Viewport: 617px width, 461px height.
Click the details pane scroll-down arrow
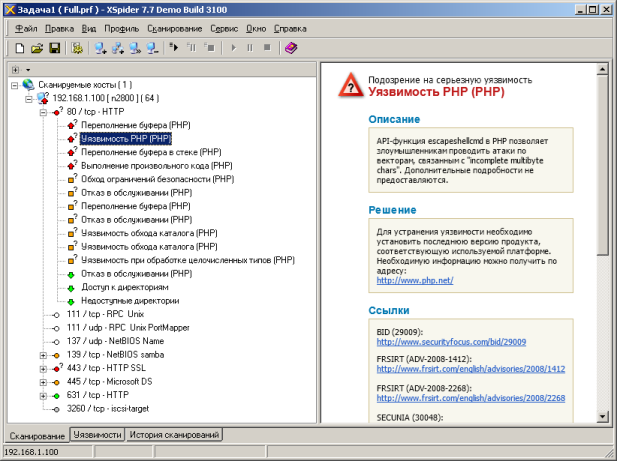click(x=602, y=417)
